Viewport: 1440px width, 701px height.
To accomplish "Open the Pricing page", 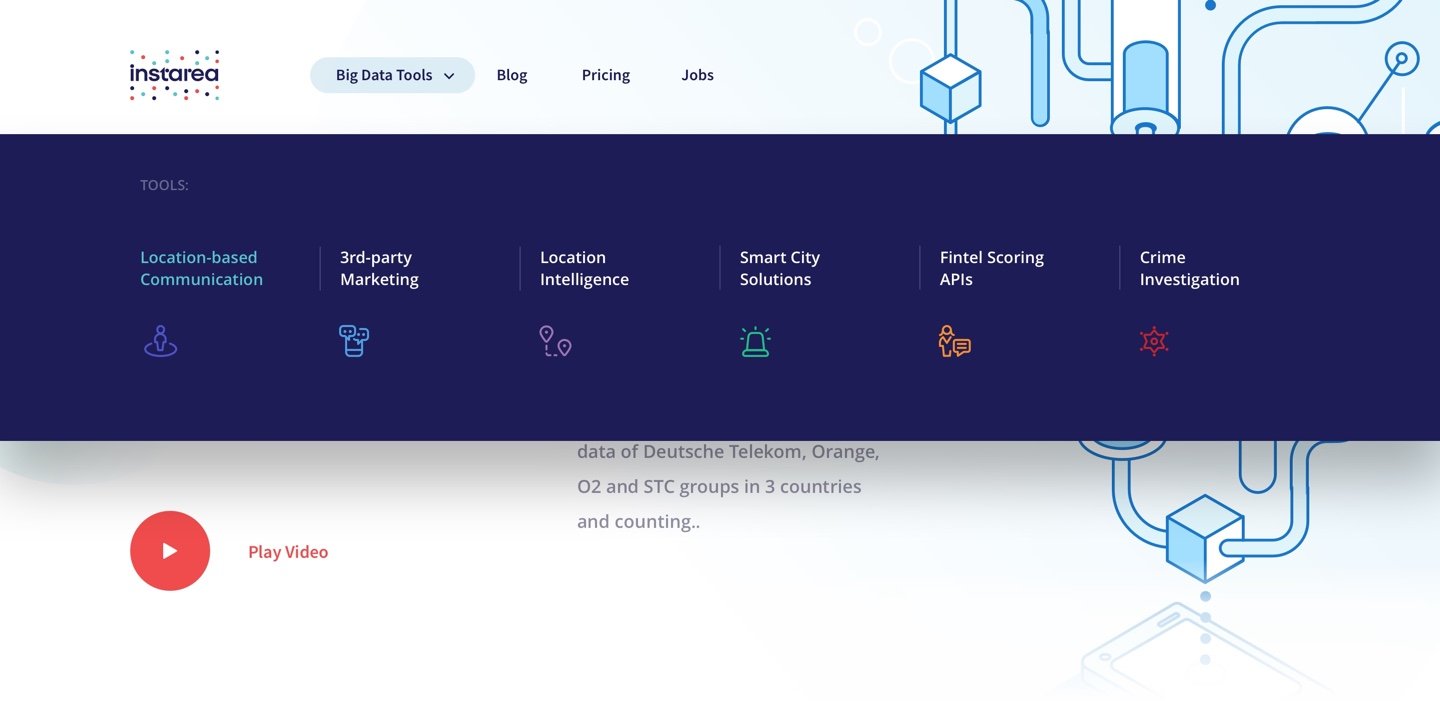I will point(605,75).
